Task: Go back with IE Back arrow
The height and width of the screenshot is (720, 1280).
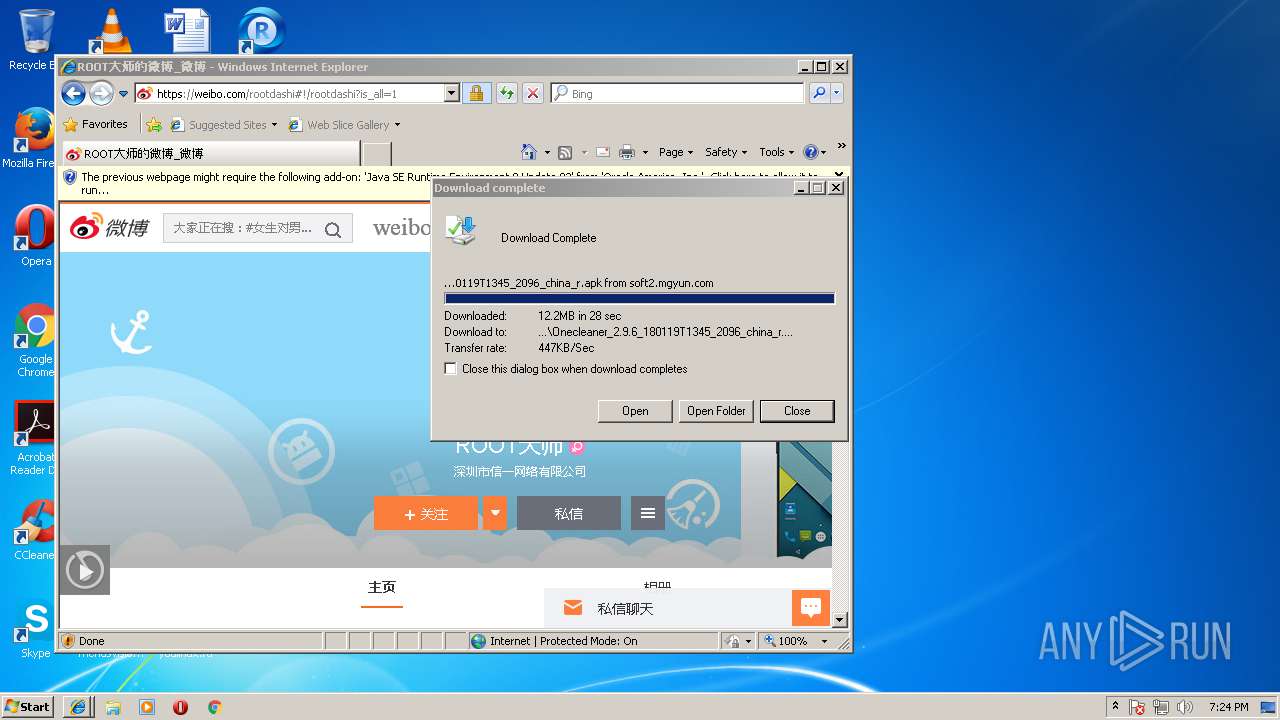Action: pos(73,93)
